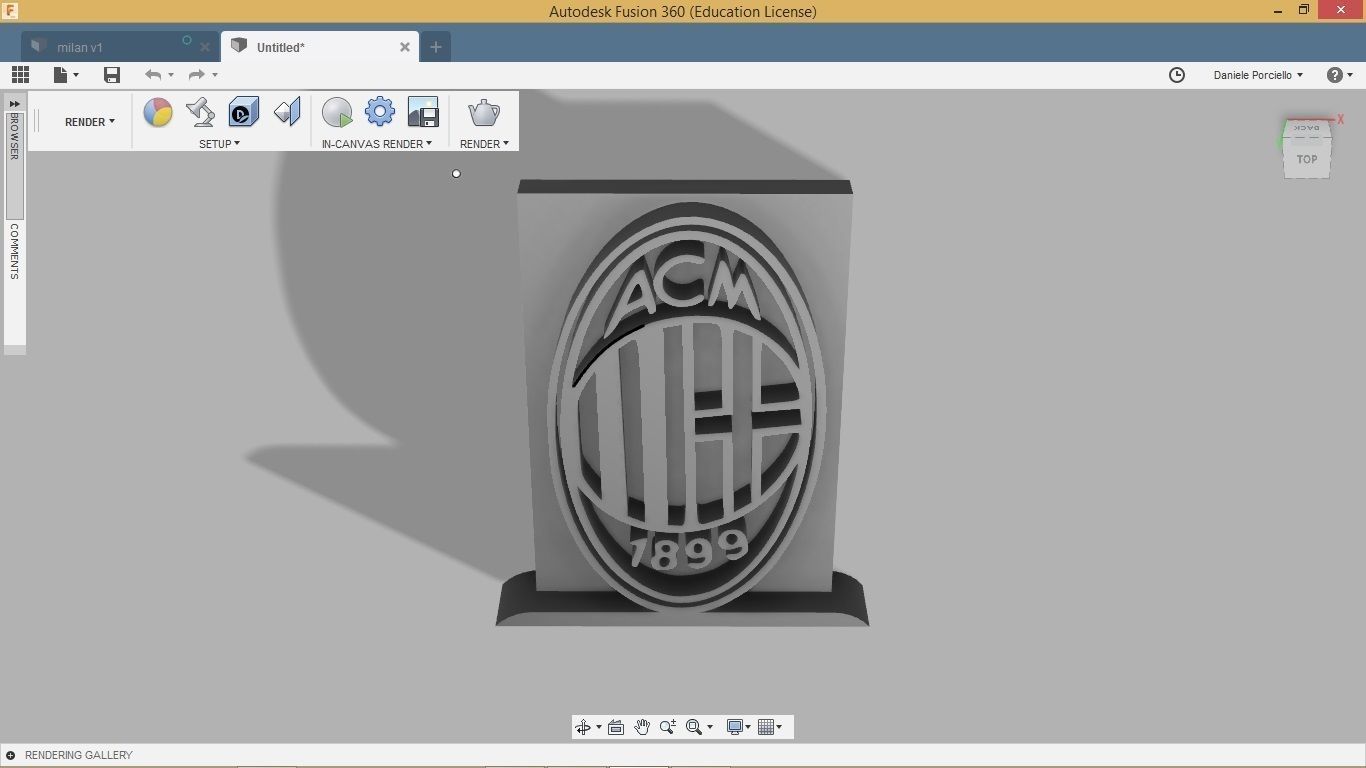Viewport: 1366px width, 768px height.
Task: Open the undo history dropdown arrow
Action: click(x=171, y=75)
